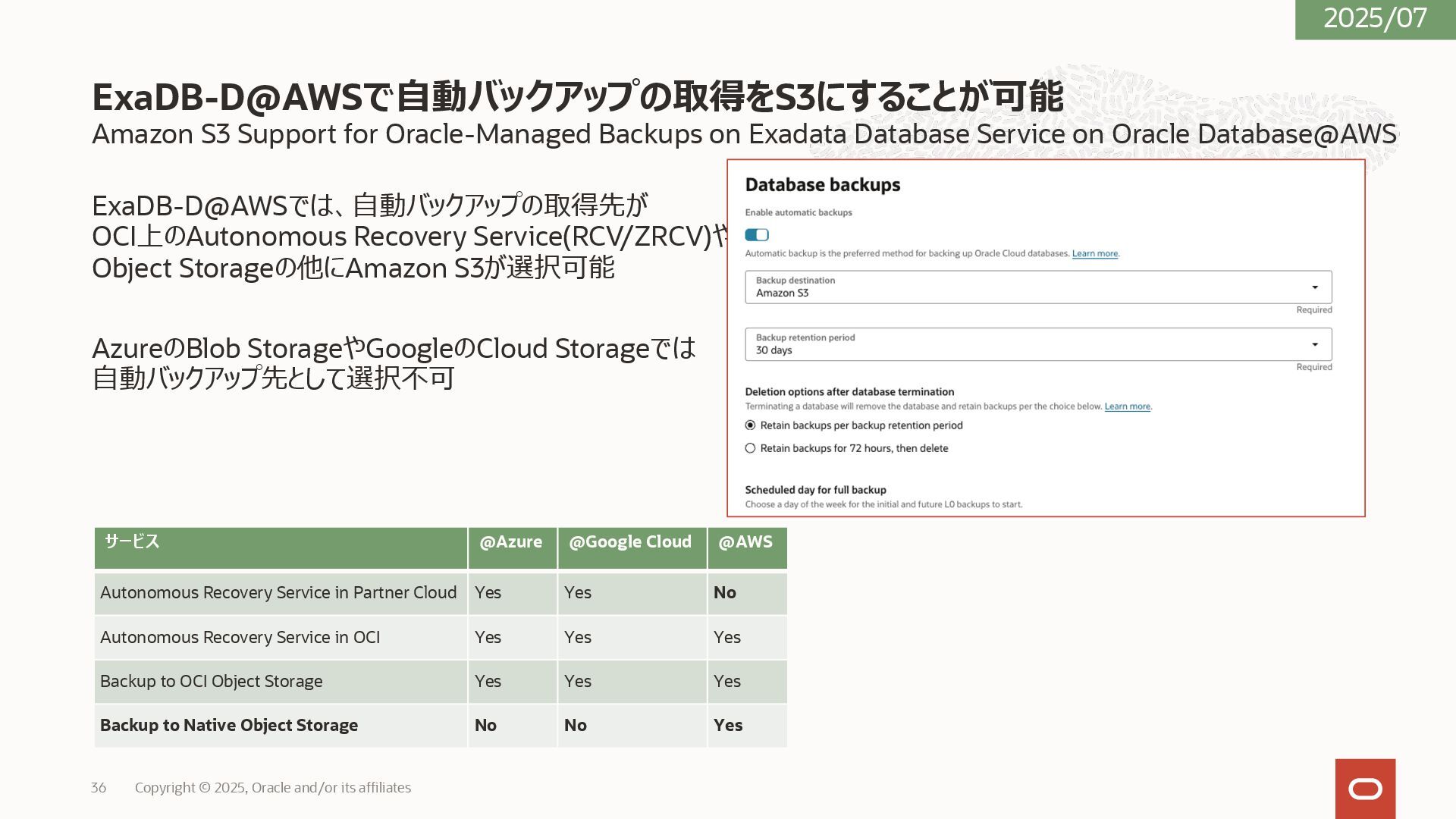Click the Oracle copyright footer text
Viewport: 1456px width, 819px height.
click(273, 788)
